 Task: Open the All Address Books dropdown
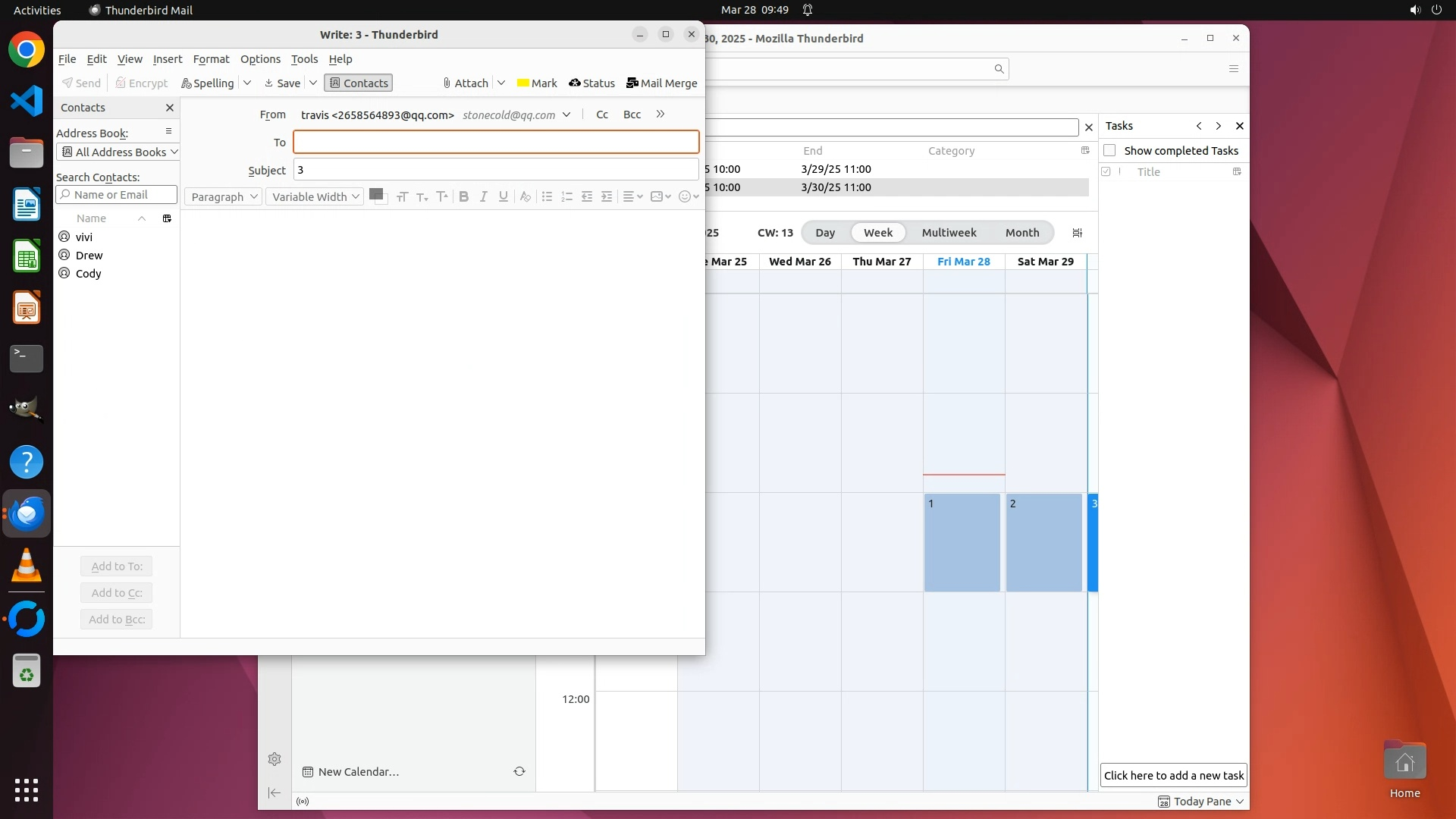(118, 152)
